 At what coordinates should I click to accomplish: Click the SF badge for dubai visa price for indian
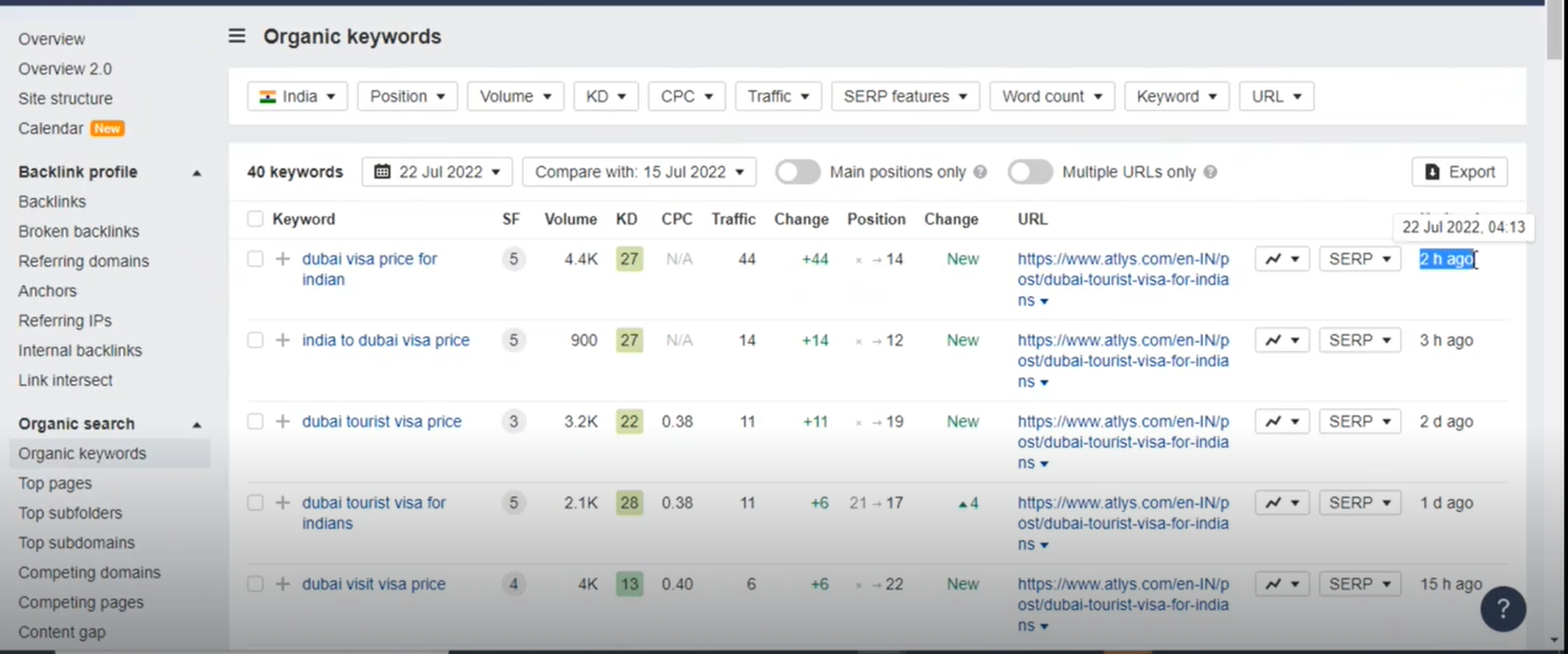pos(513,259)
